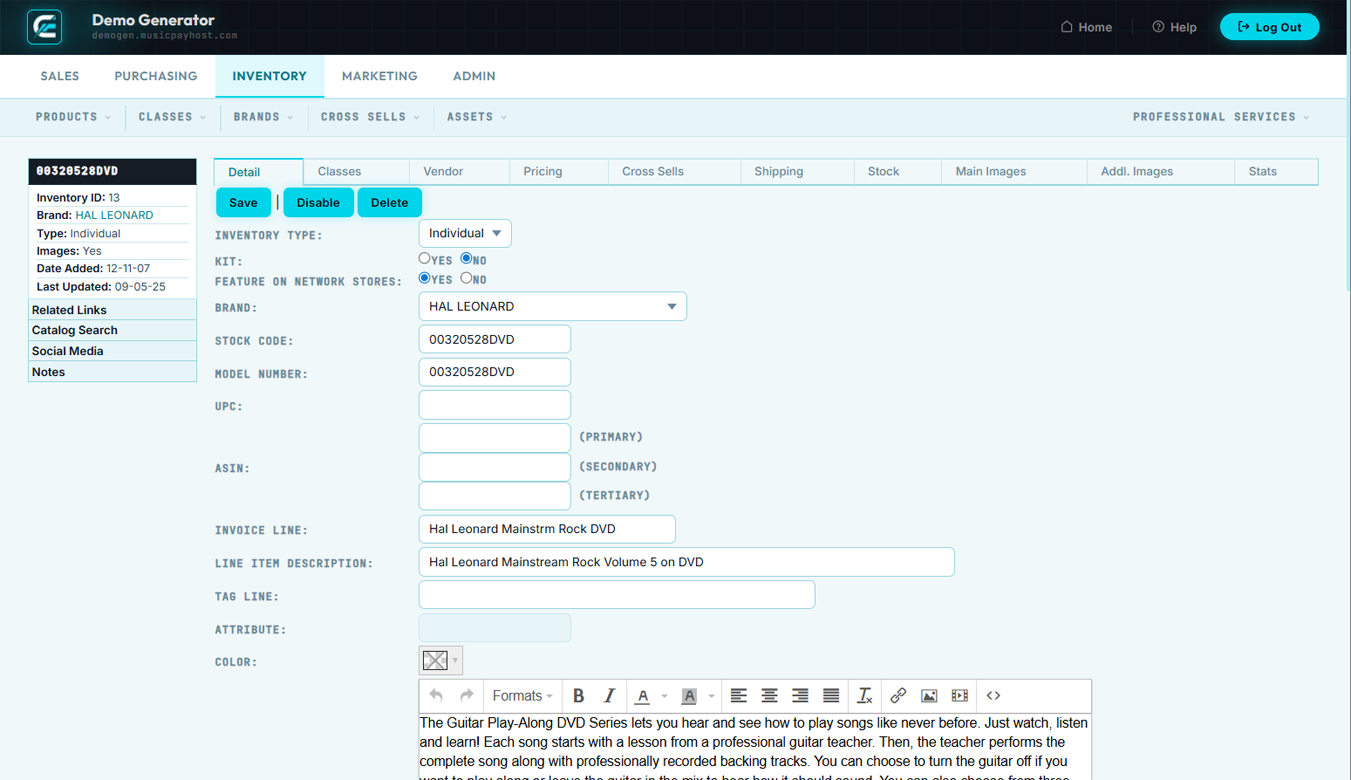The image size is (1351, 780).
Task: Open the Help page
Action: tap(1174, 27)
